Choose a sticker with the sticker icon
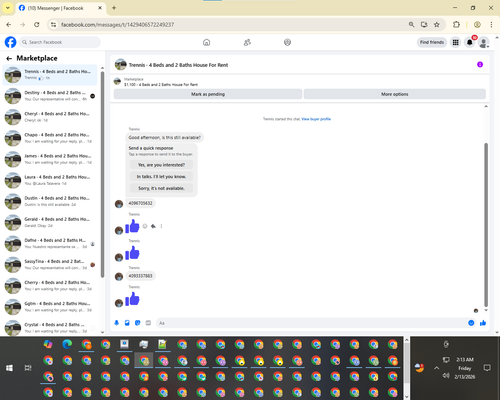 coord(138,323)
